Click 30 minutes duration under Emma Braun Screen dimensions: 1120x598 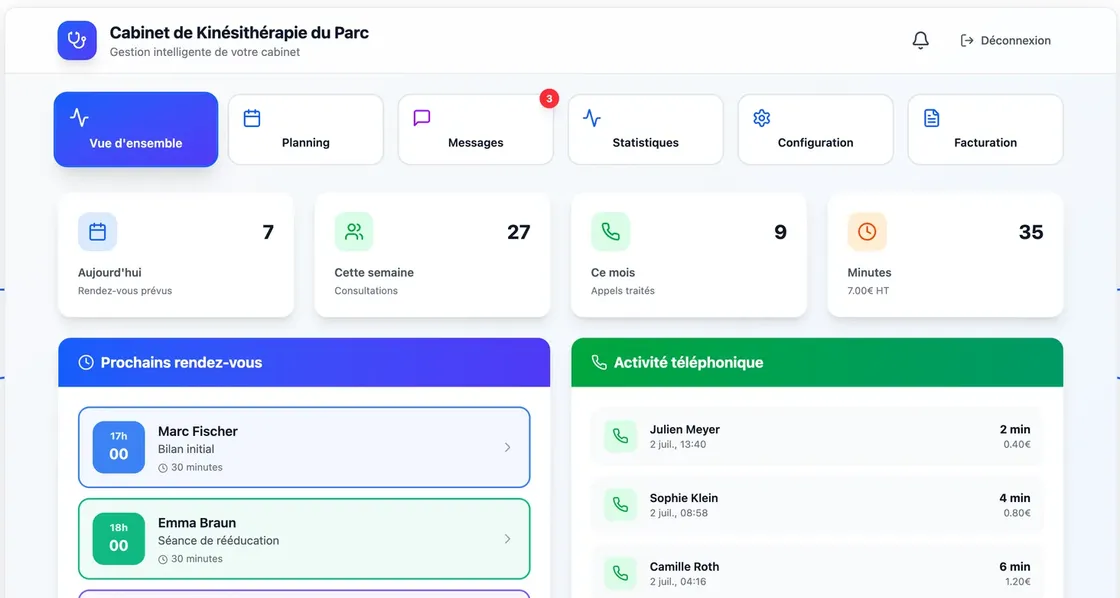[x=190, y=559]
